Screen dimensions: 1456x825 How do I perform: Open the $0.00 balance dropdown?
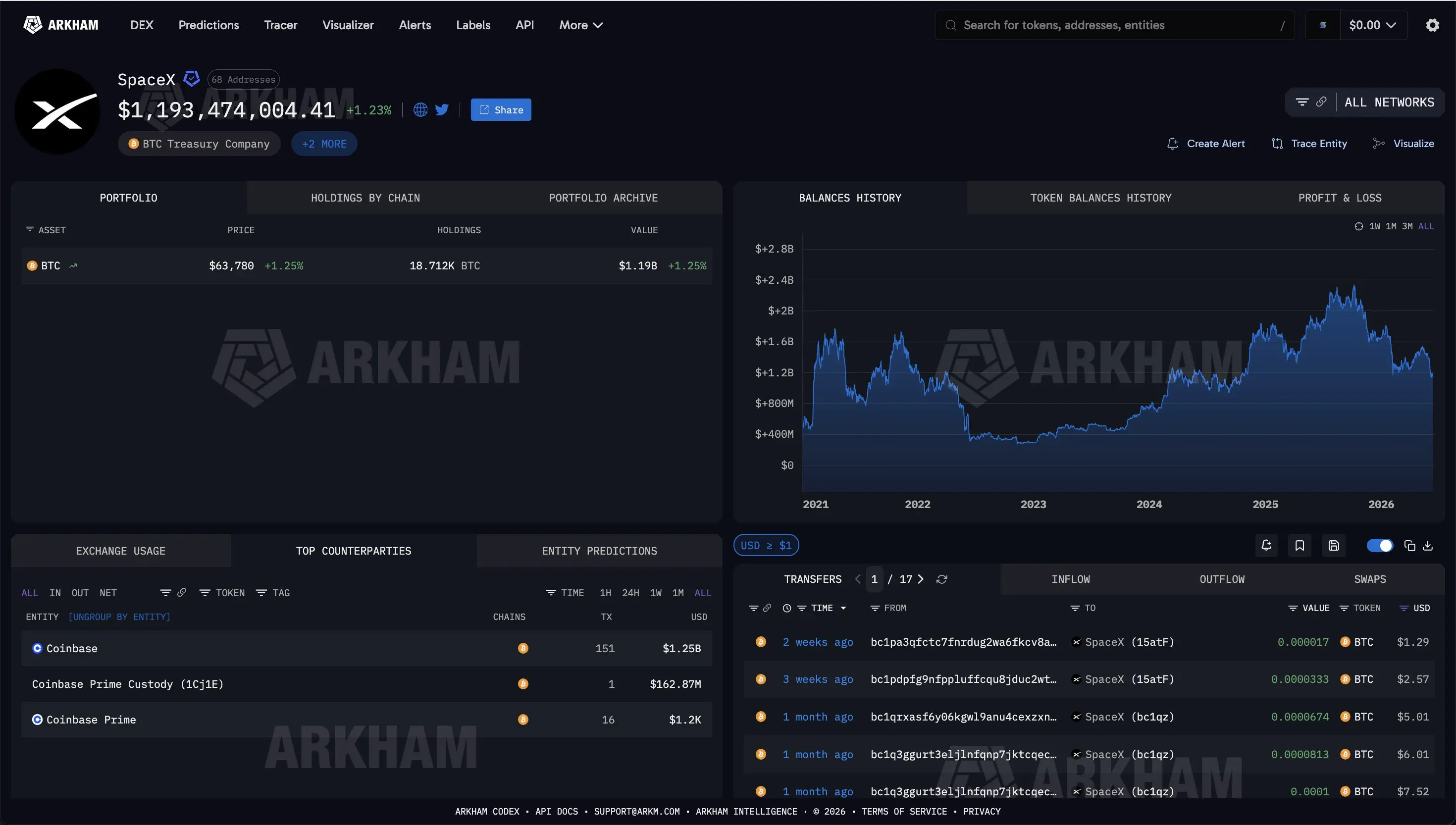(x=1373, y=25)
